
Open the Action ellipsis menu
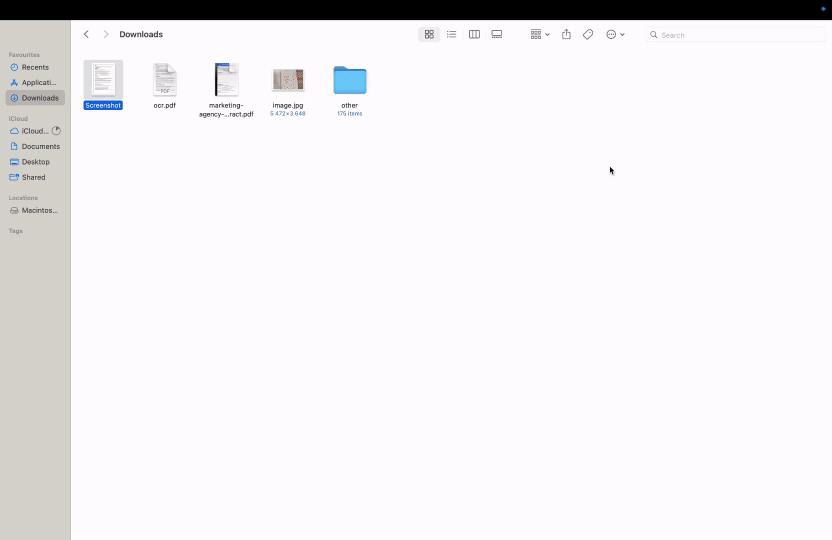(614, 34)
